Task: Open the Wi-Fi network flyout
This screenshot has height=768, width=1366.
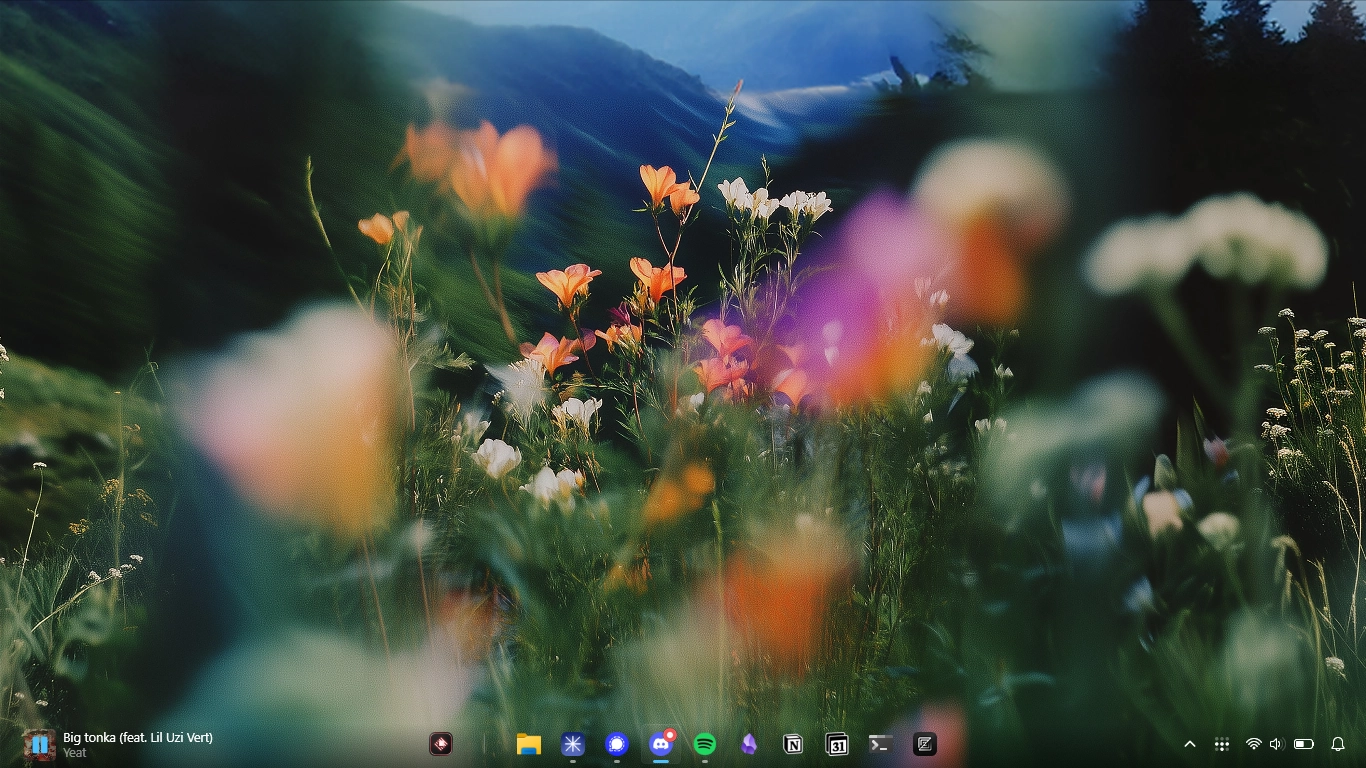Action: 1253,744
